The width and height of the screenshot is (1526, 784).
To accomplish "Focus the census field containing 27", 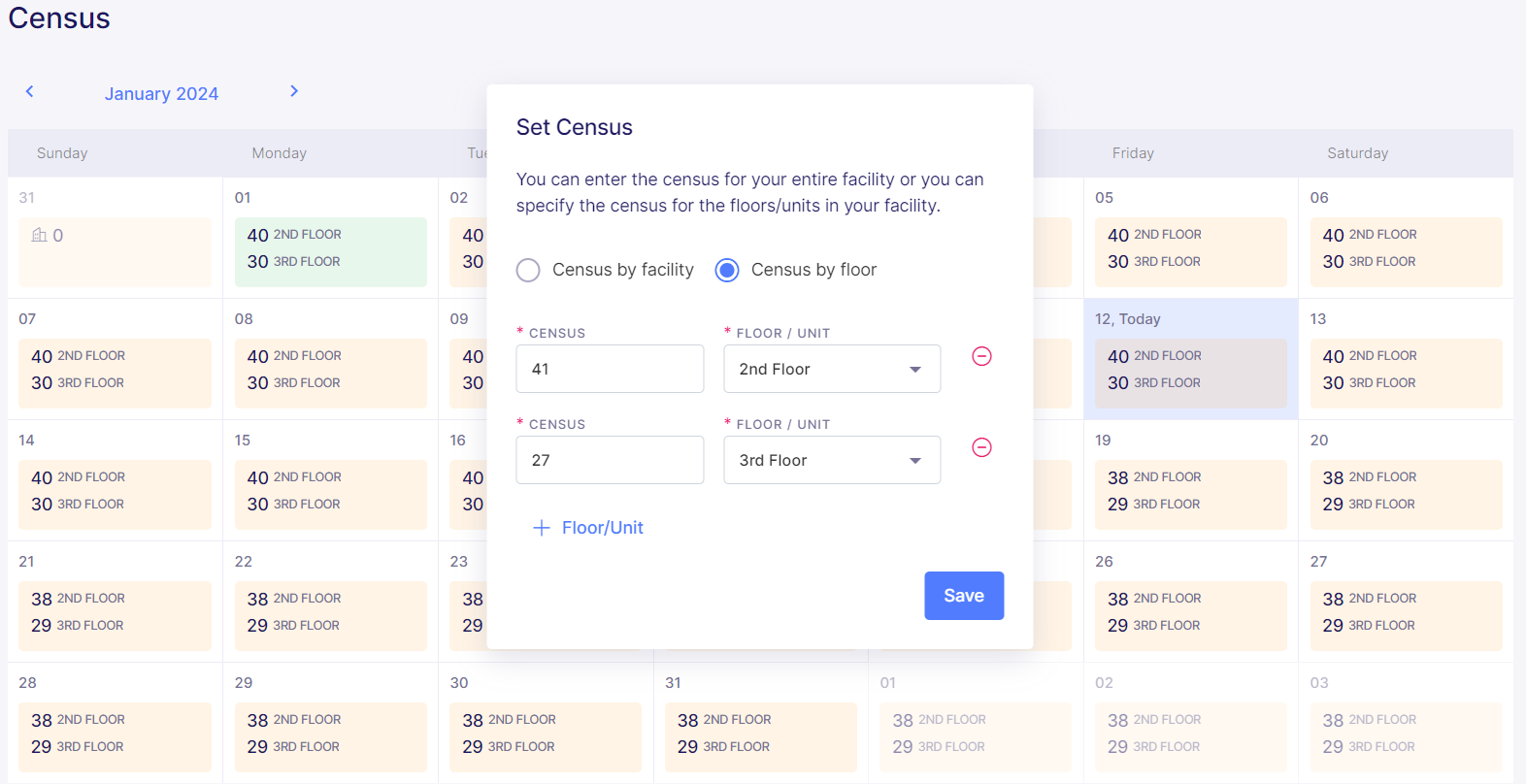I will tap(610, 460).
